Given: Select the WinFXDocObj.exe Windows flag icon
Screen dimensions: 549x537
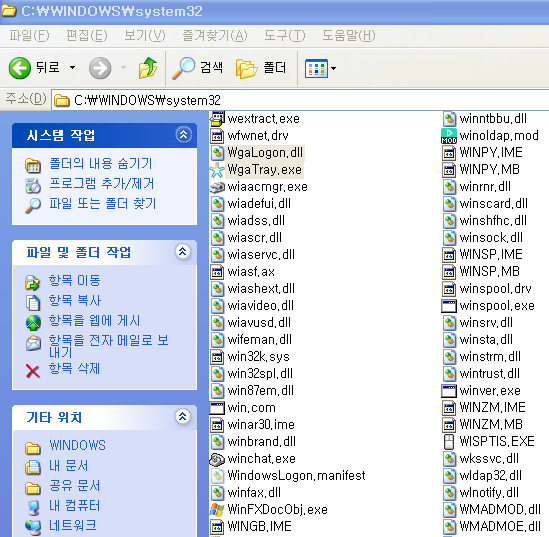Looking at the screenshot, I should [217, 510].
